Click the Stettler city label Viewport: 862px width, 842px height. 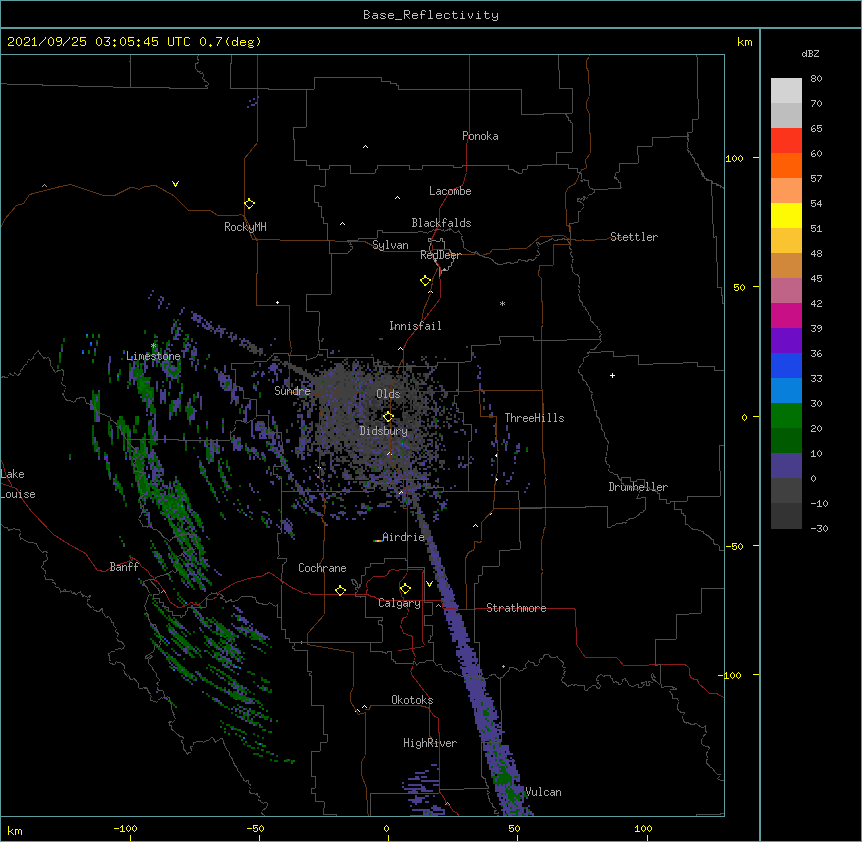click(x=634, y=237)
